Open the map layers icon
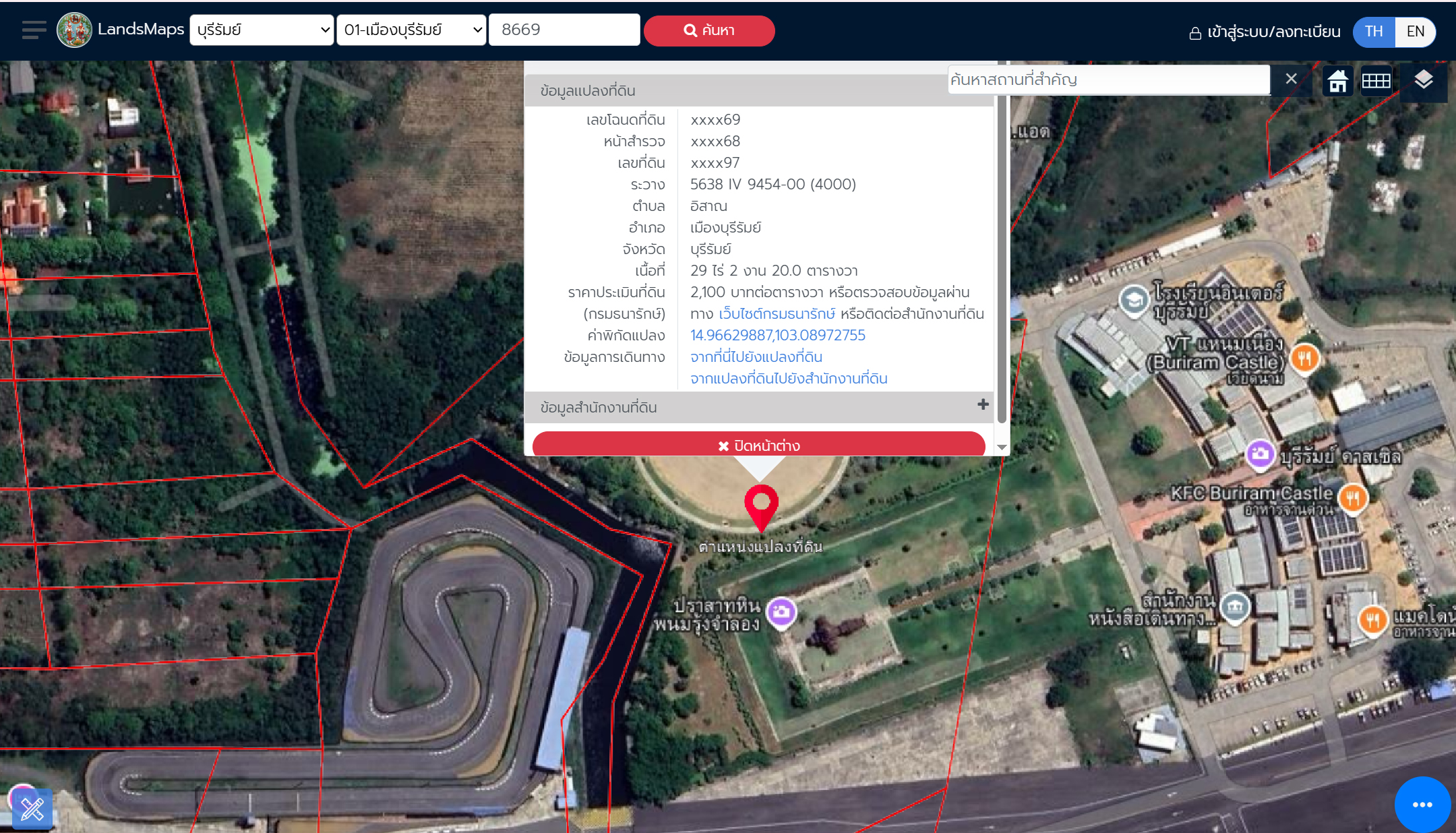 [x=1423, y=80]
